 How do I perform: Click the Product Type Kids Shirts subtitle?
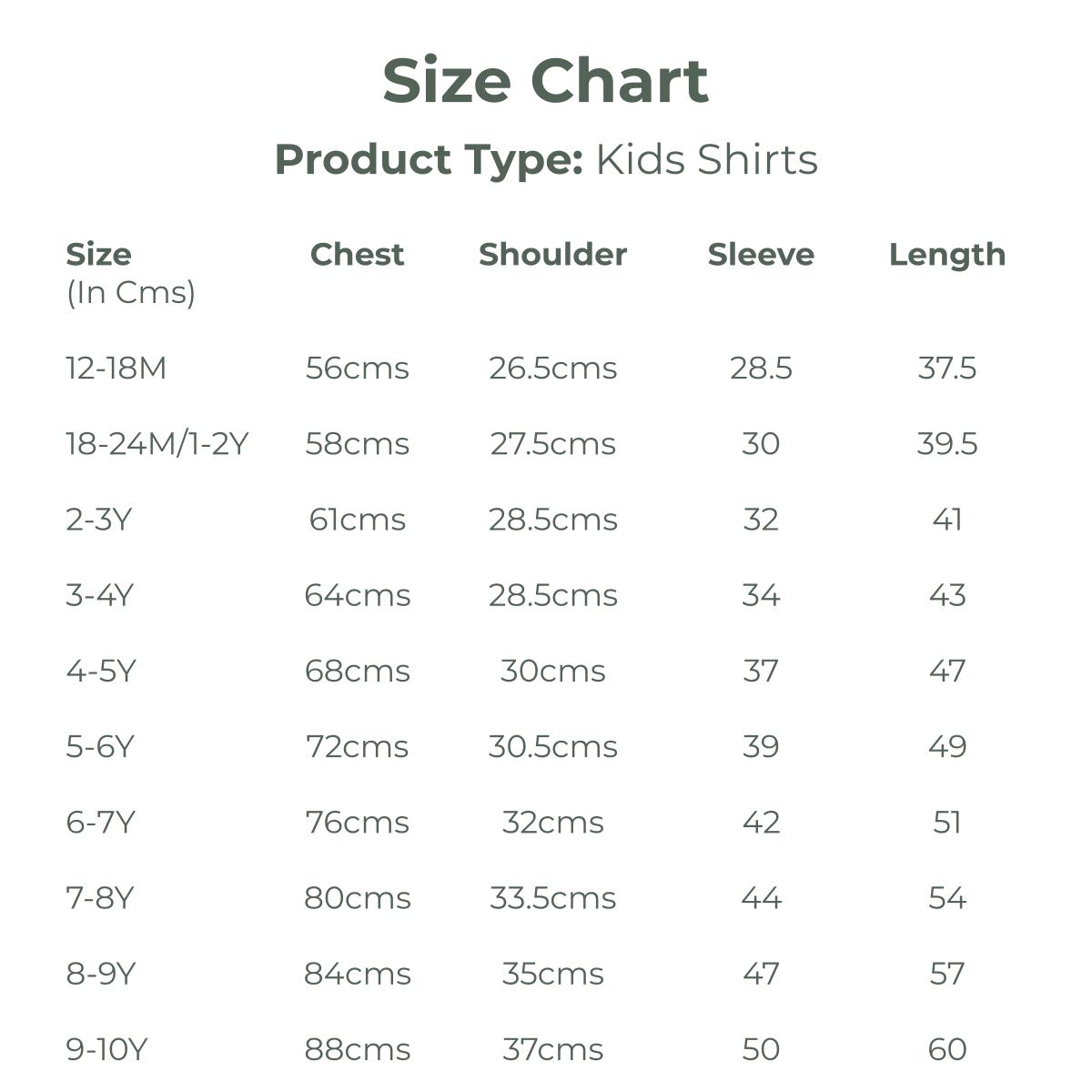(x=546, y=159)
